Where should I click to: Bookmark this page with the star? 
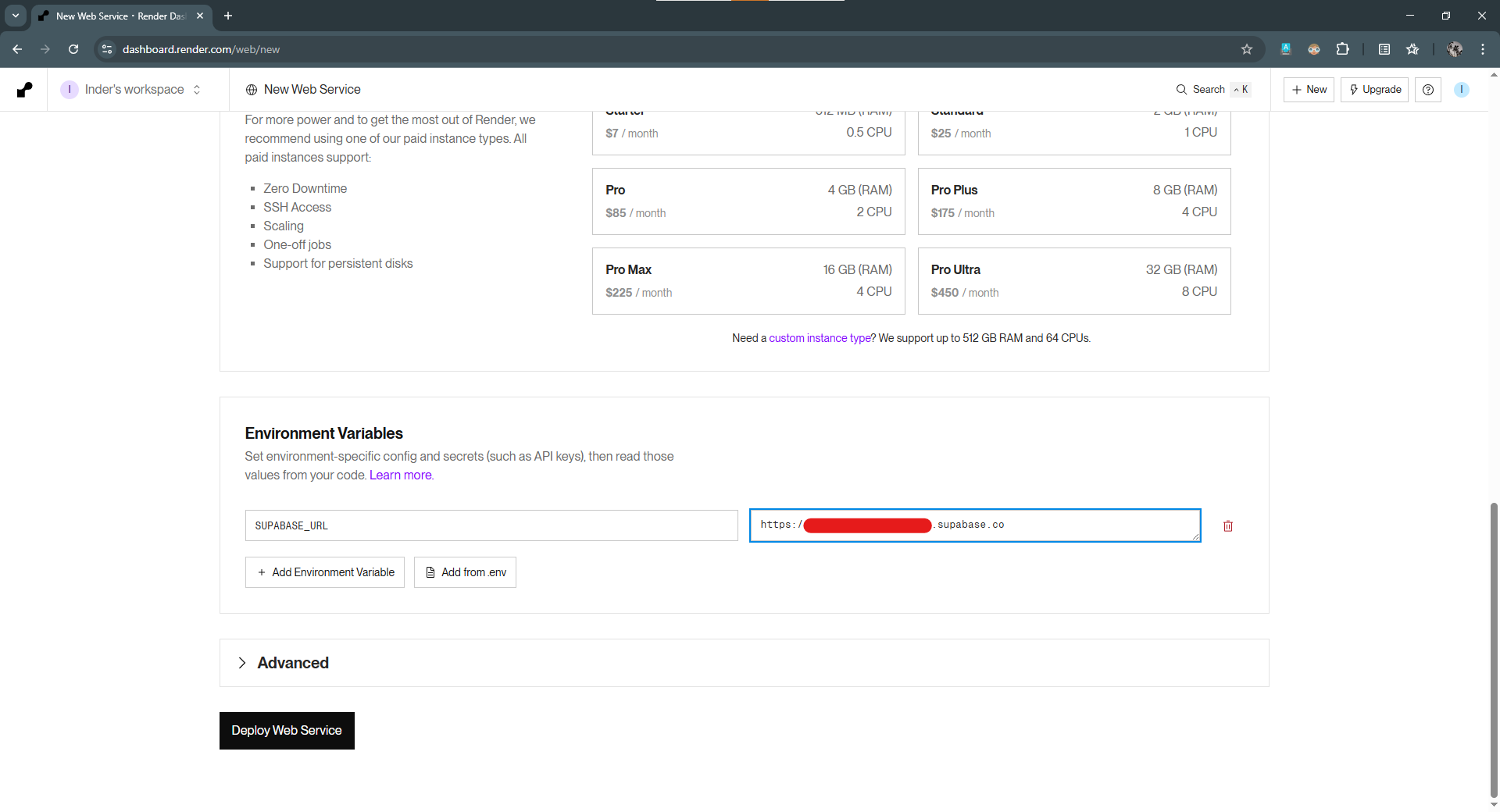coord(1247,49)
